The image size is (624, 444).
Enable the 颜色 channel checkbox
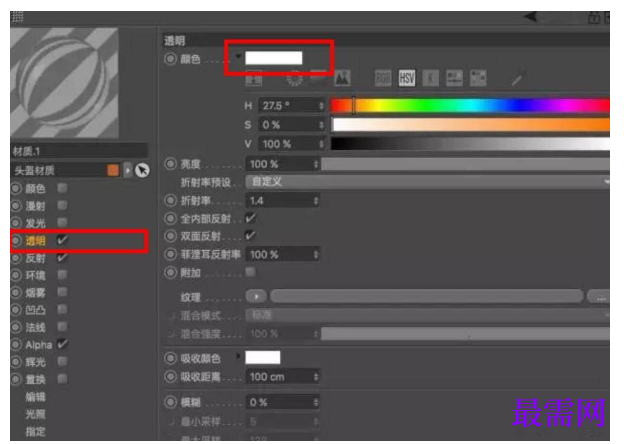click(62, 188)
